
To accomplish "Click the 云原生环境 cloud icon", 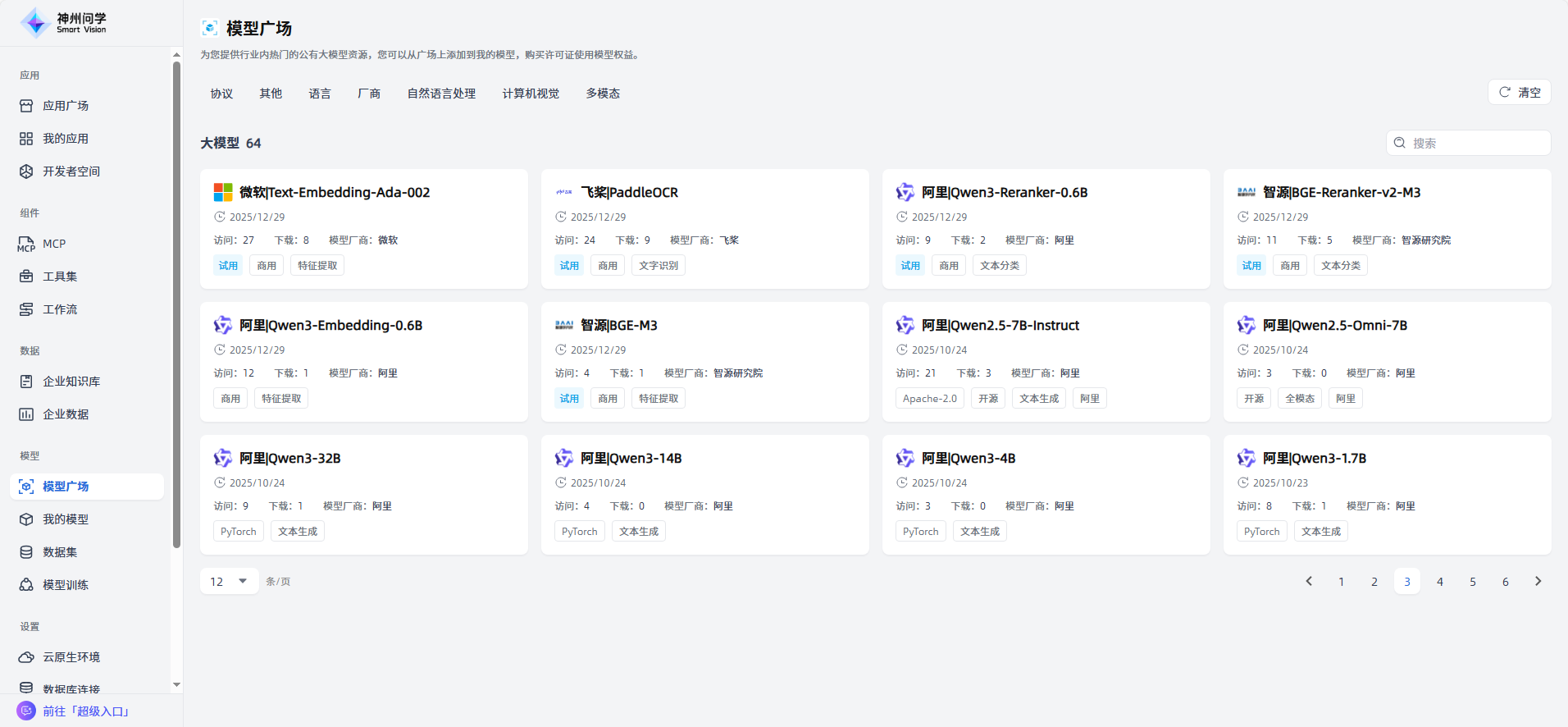I will pos(26,657).
